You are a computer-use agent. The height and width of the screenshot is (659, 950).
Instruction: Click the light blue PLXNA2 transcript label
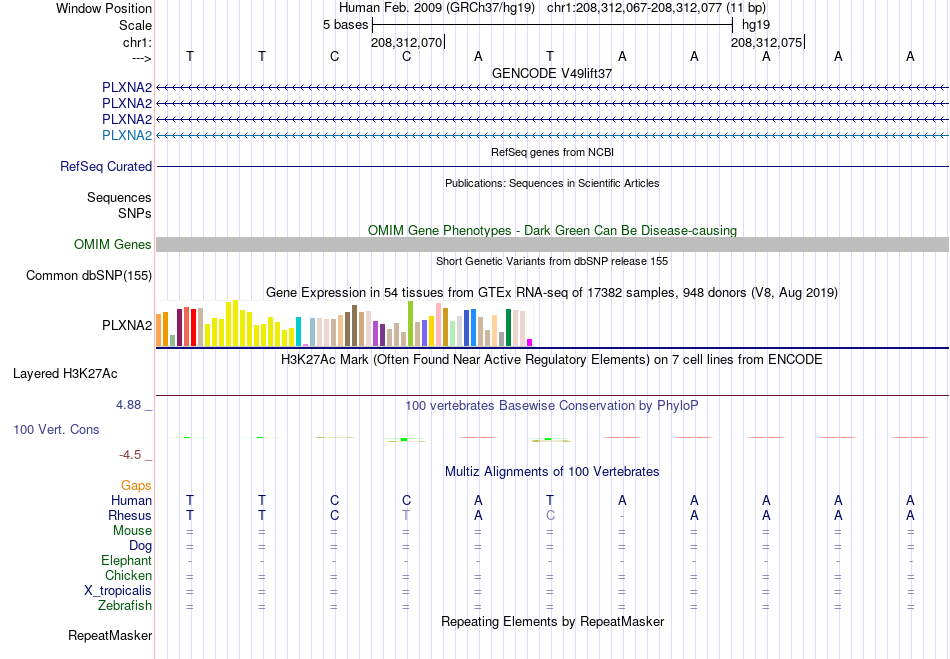[127, 136]
